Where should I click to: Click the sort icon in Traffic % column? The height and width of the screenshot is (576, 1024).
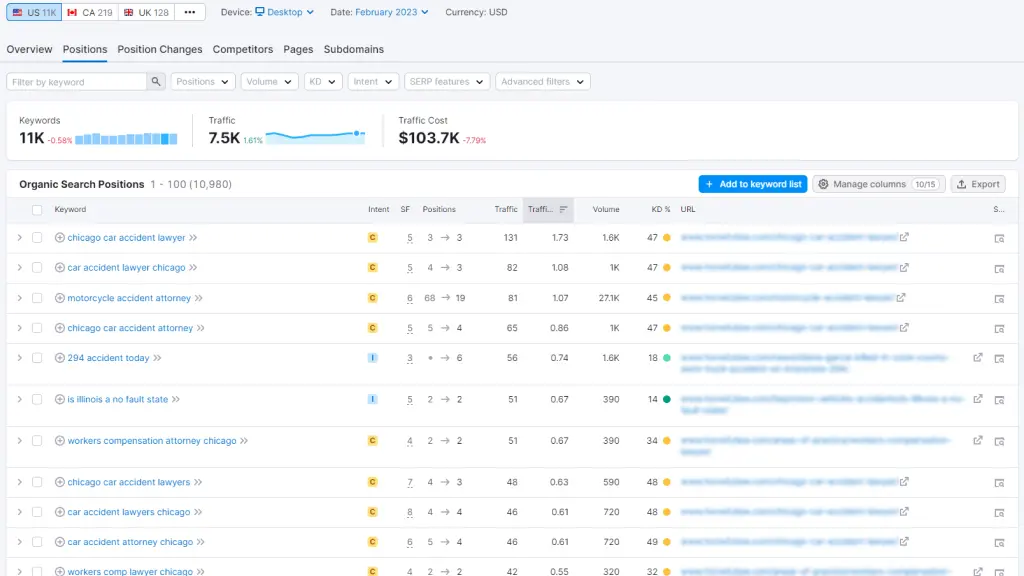(x=563, y=210)
